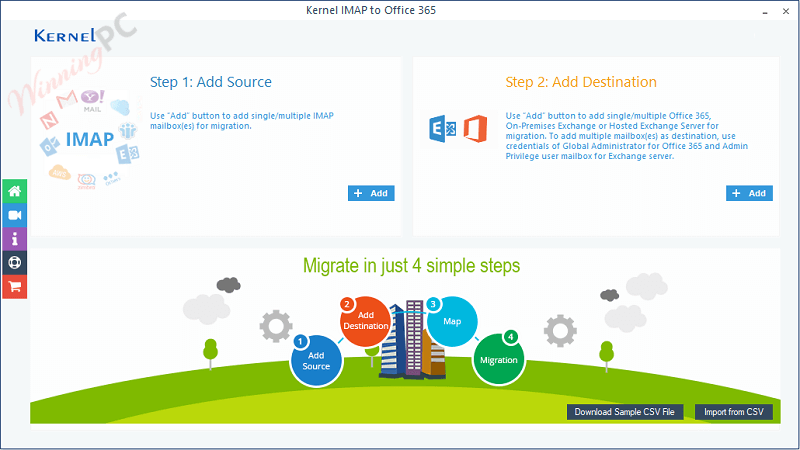Click the blue Exchange icon in Step 2
This screenshot has width=800, height=450.
click(441, 130)
